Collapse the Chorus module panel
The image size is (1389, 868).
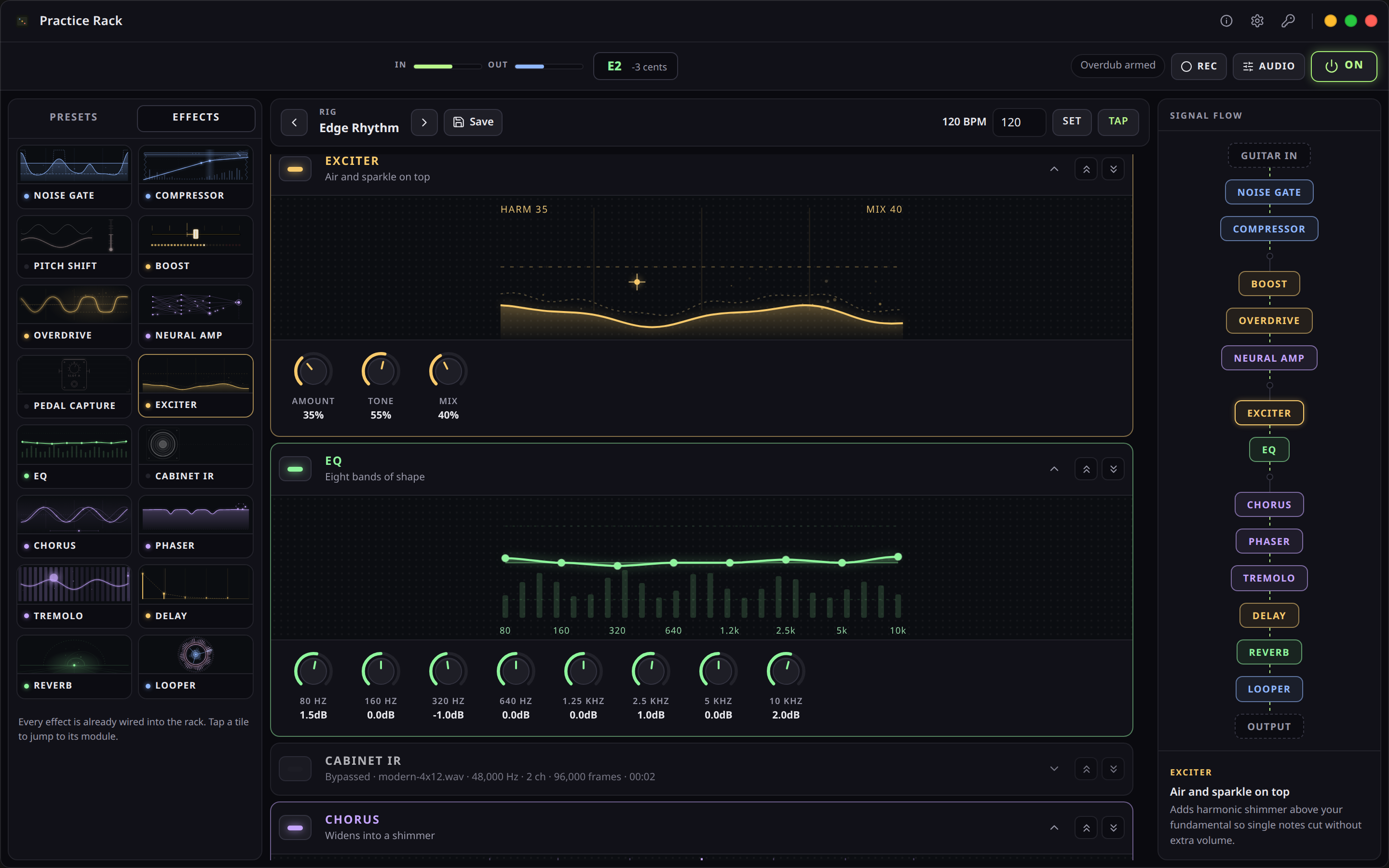(x=1054, y=827)
